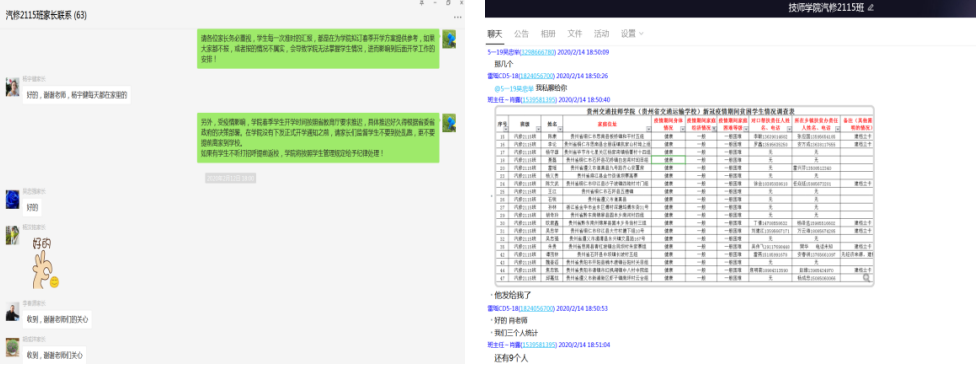
Task: Open the 公告 tab
Action: tap(521, 34)
